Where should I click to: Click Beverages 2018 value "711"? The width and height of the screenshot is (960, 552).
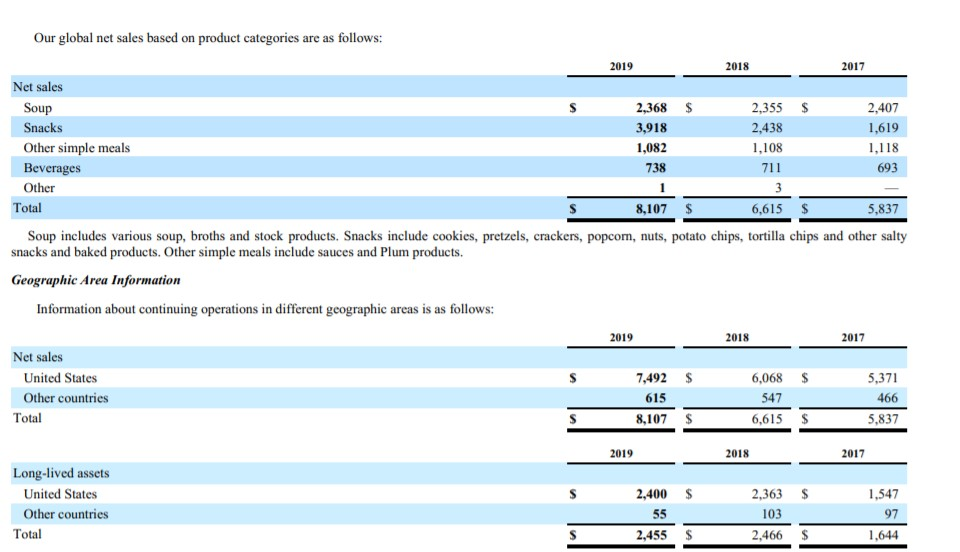[x=771, y=168]
